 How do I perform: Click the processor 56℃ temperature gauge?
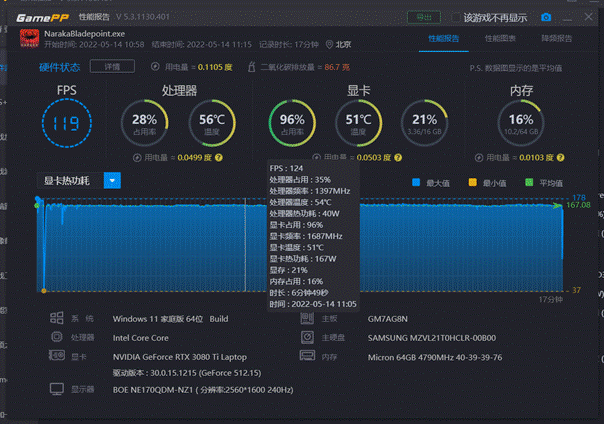coord(212,124)
